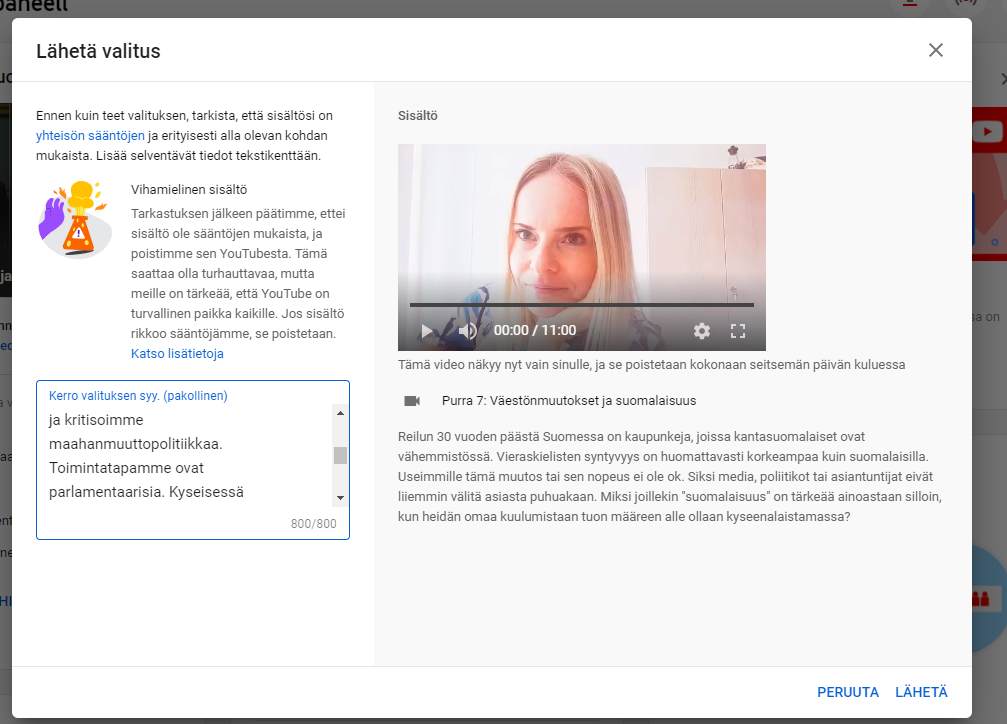1007x724 pixels.
Task: Click the video progress bar
Action: point(581,305)
